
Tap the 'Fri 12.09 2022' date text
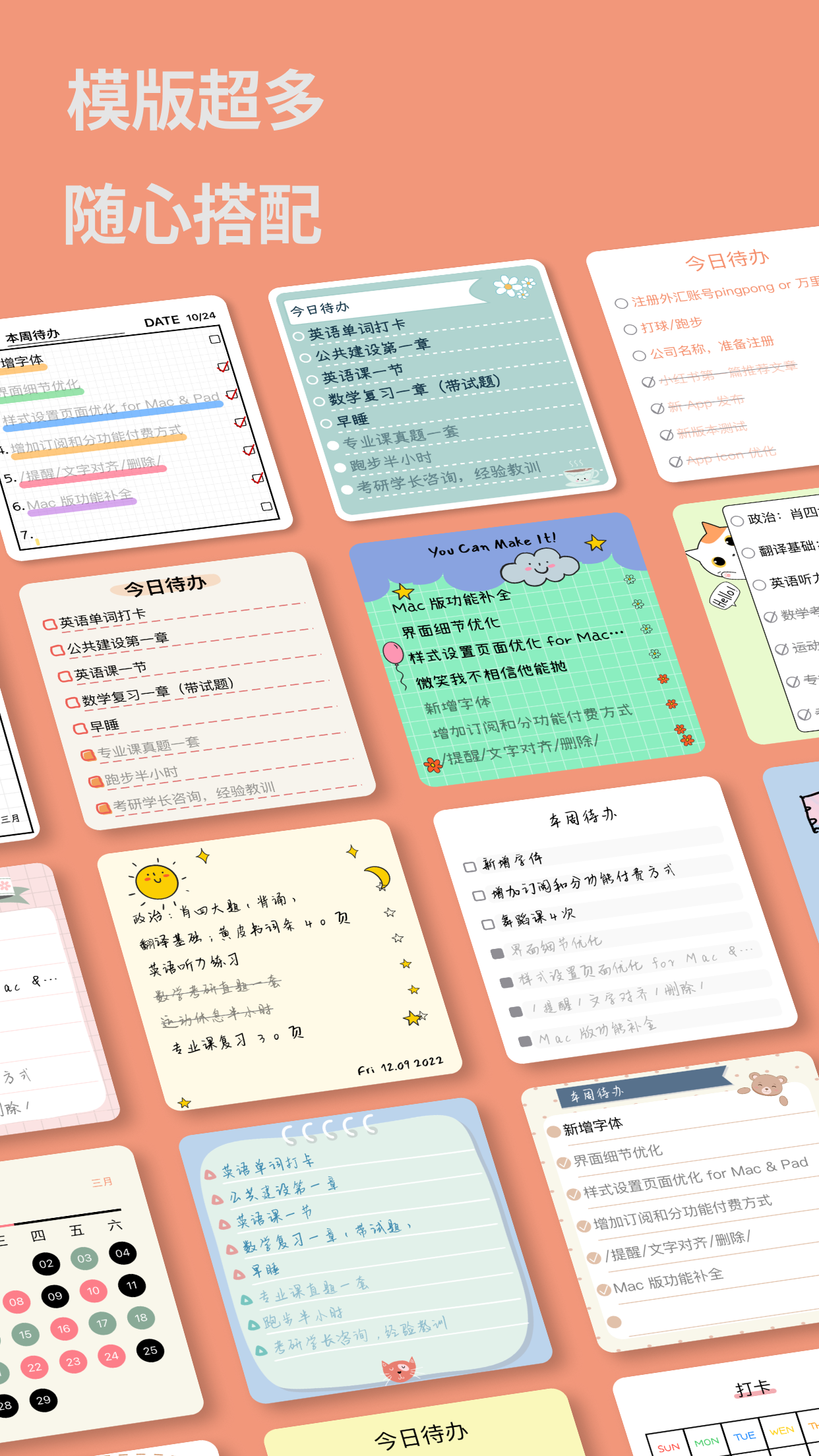click(x=400, y=1066)
